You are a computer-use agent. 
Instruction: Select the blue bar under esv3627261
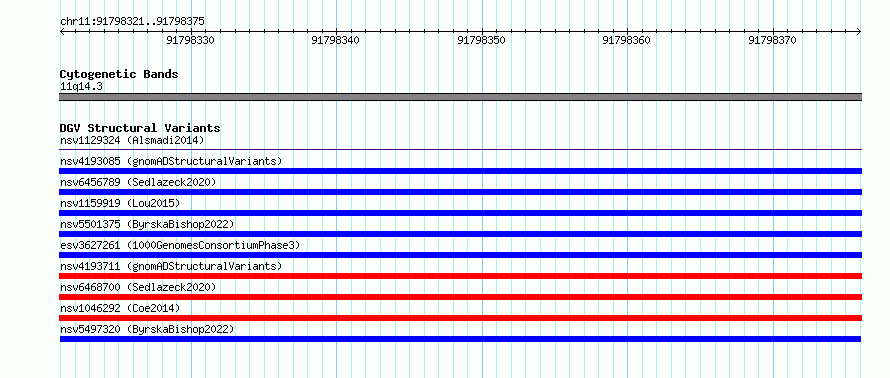pos(460,255)
